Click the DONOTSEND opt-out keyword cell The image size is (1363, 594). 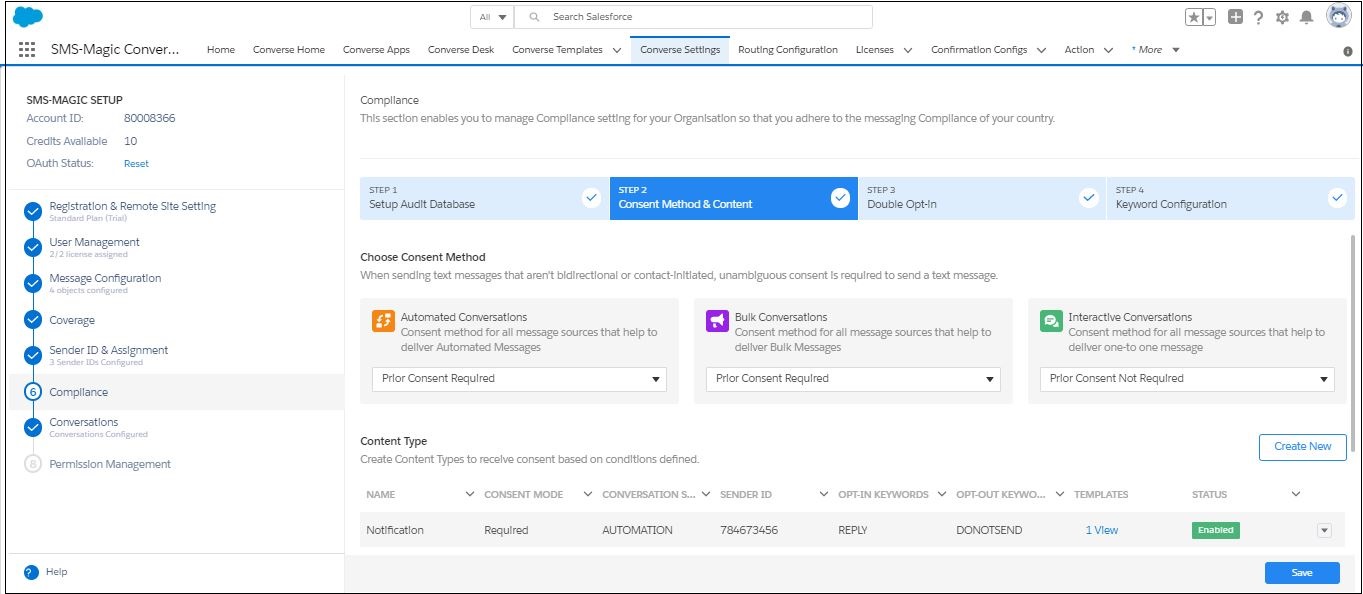(x=989, y=531)
